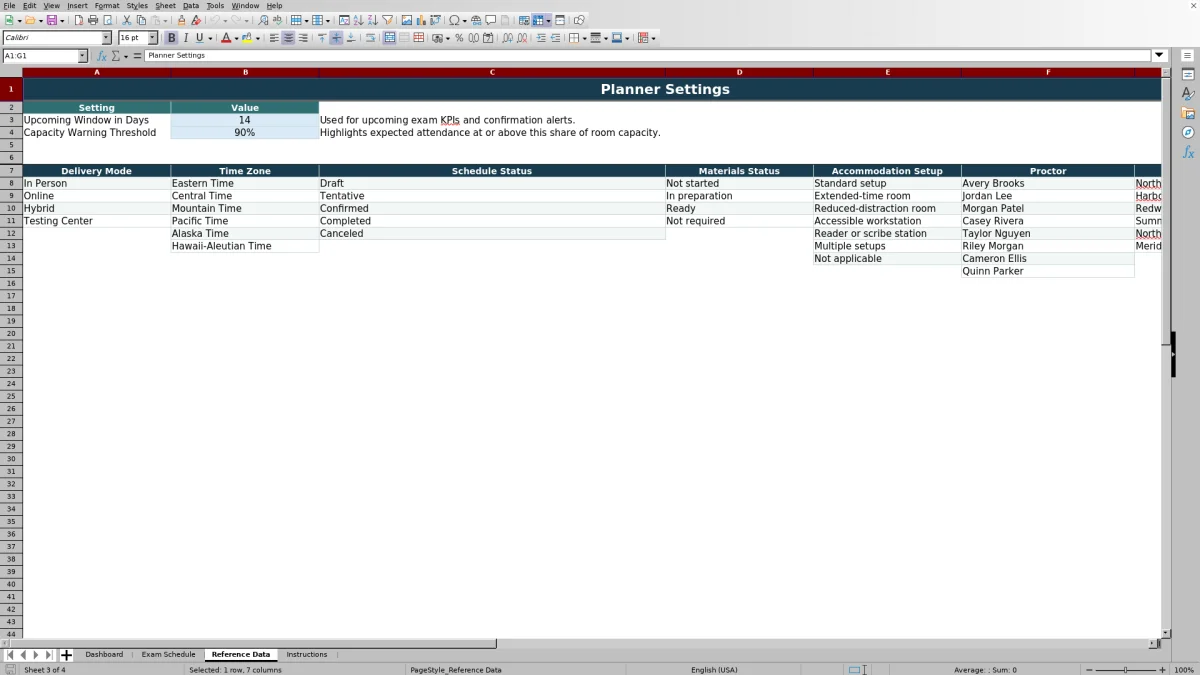Click the Cut scissors icon
Viewport: 1200px width, 675px height.
point(126,20)
